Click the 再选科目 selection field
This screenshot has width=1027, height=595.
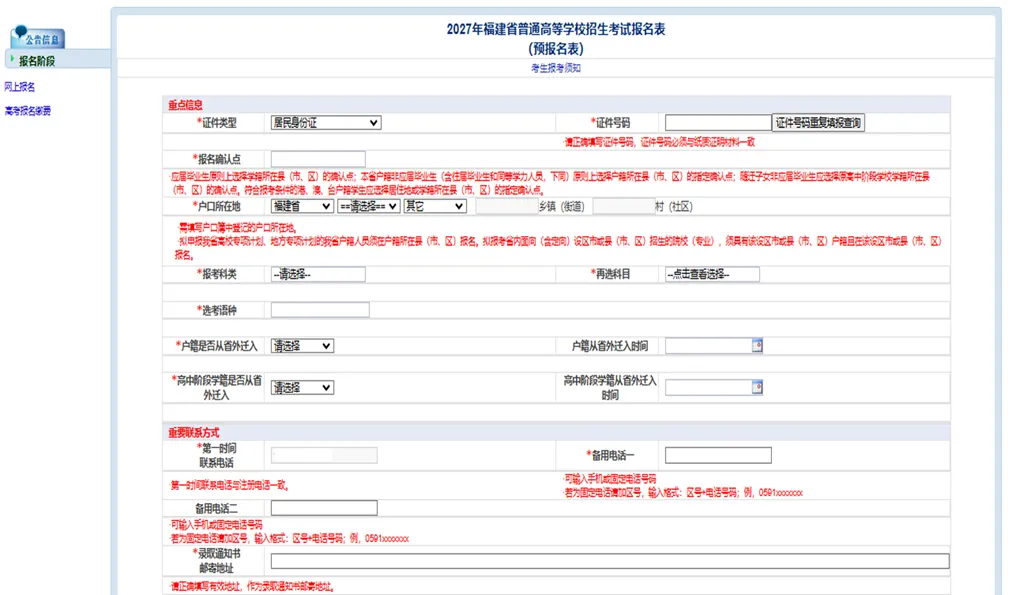pos(712,275)
